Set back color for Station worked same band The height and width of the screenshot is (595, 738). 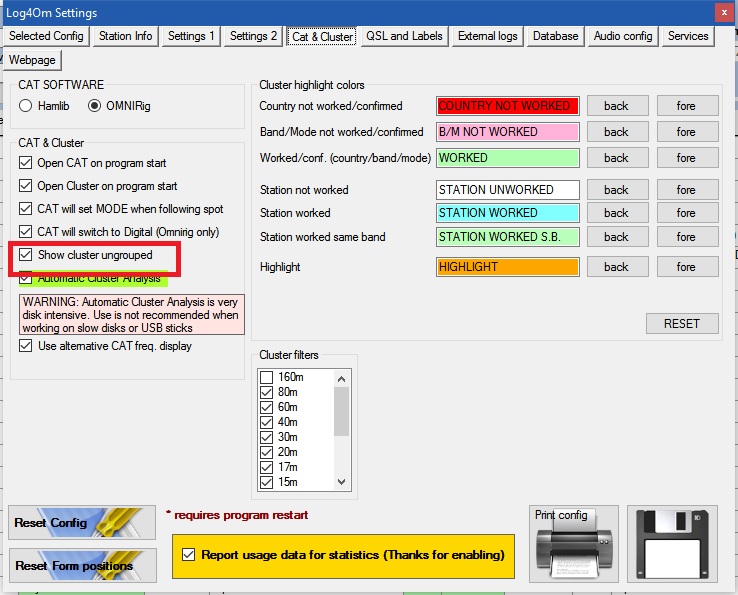coord(618,237)
